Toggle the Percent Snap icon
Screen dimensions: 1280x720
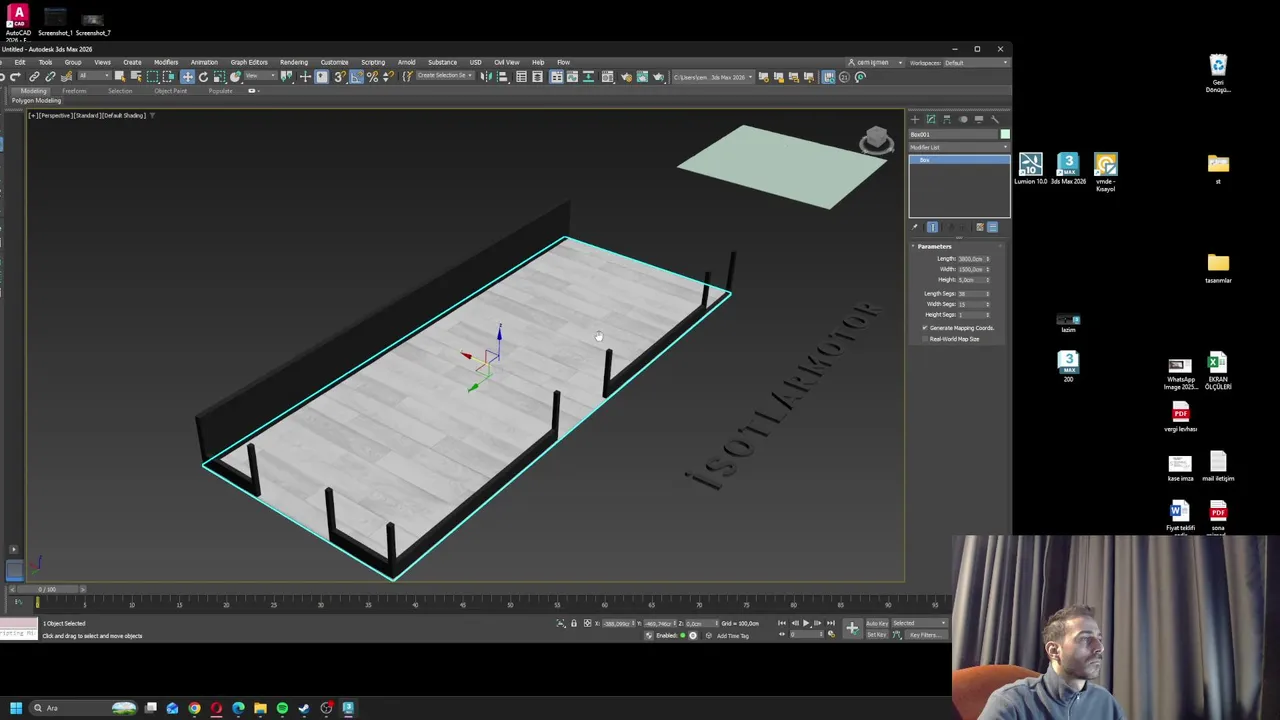pos(372,77)
